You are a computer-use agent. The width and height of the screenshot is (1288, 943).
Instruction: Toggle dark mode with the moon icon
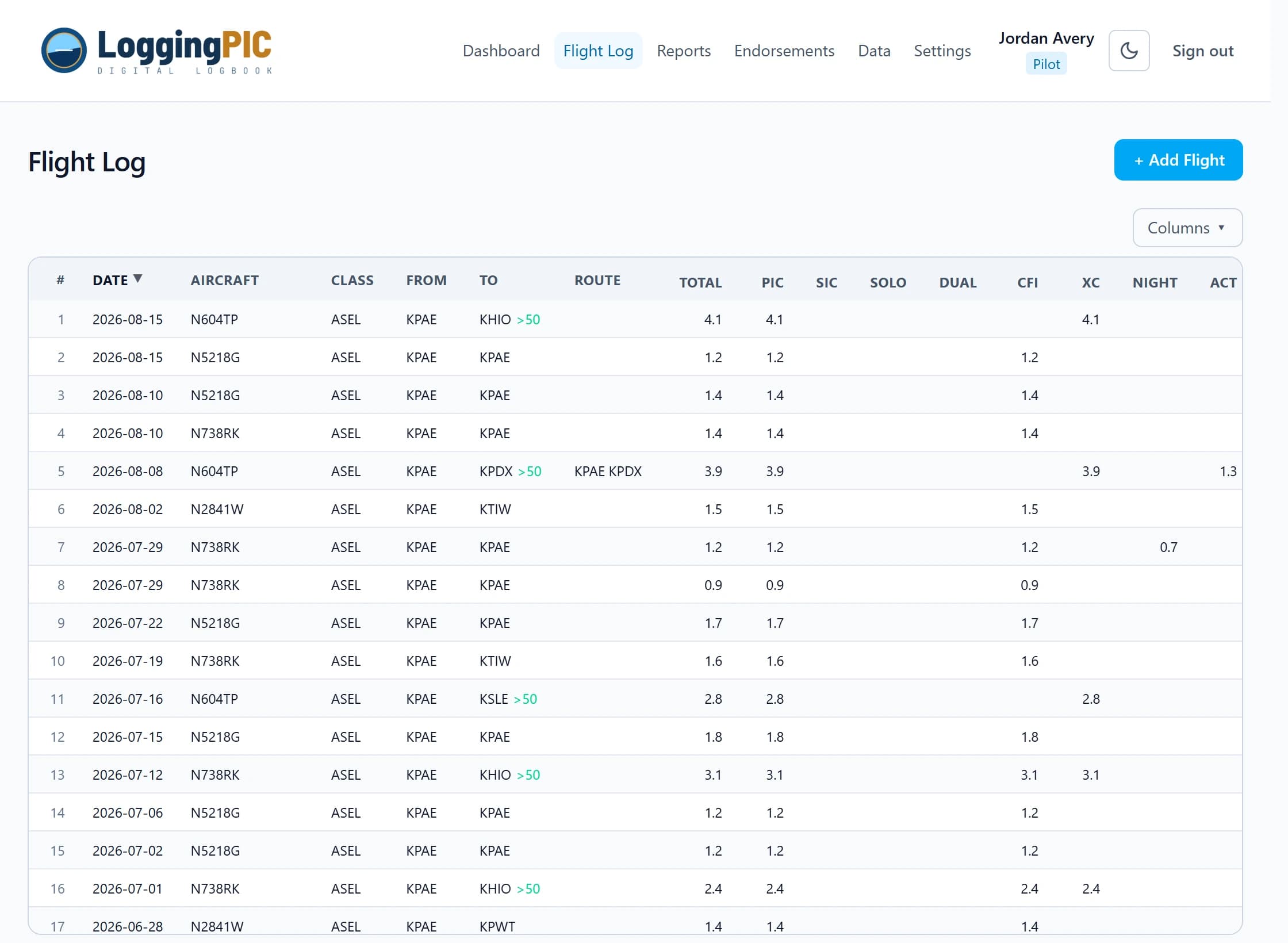tap(1129, 51)
